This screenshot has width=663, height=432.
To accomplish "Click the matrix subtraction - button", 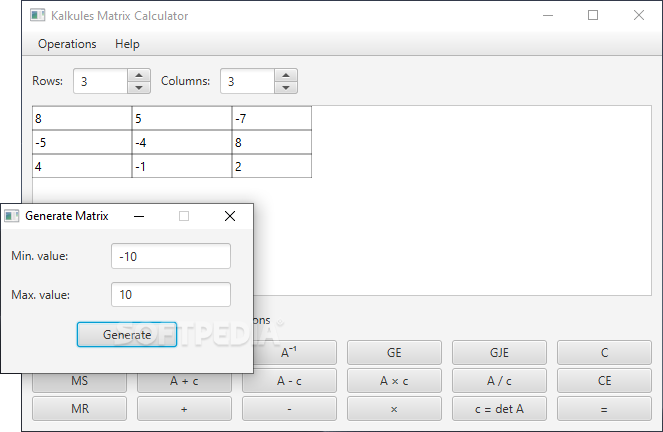I will tap(290, 409).
